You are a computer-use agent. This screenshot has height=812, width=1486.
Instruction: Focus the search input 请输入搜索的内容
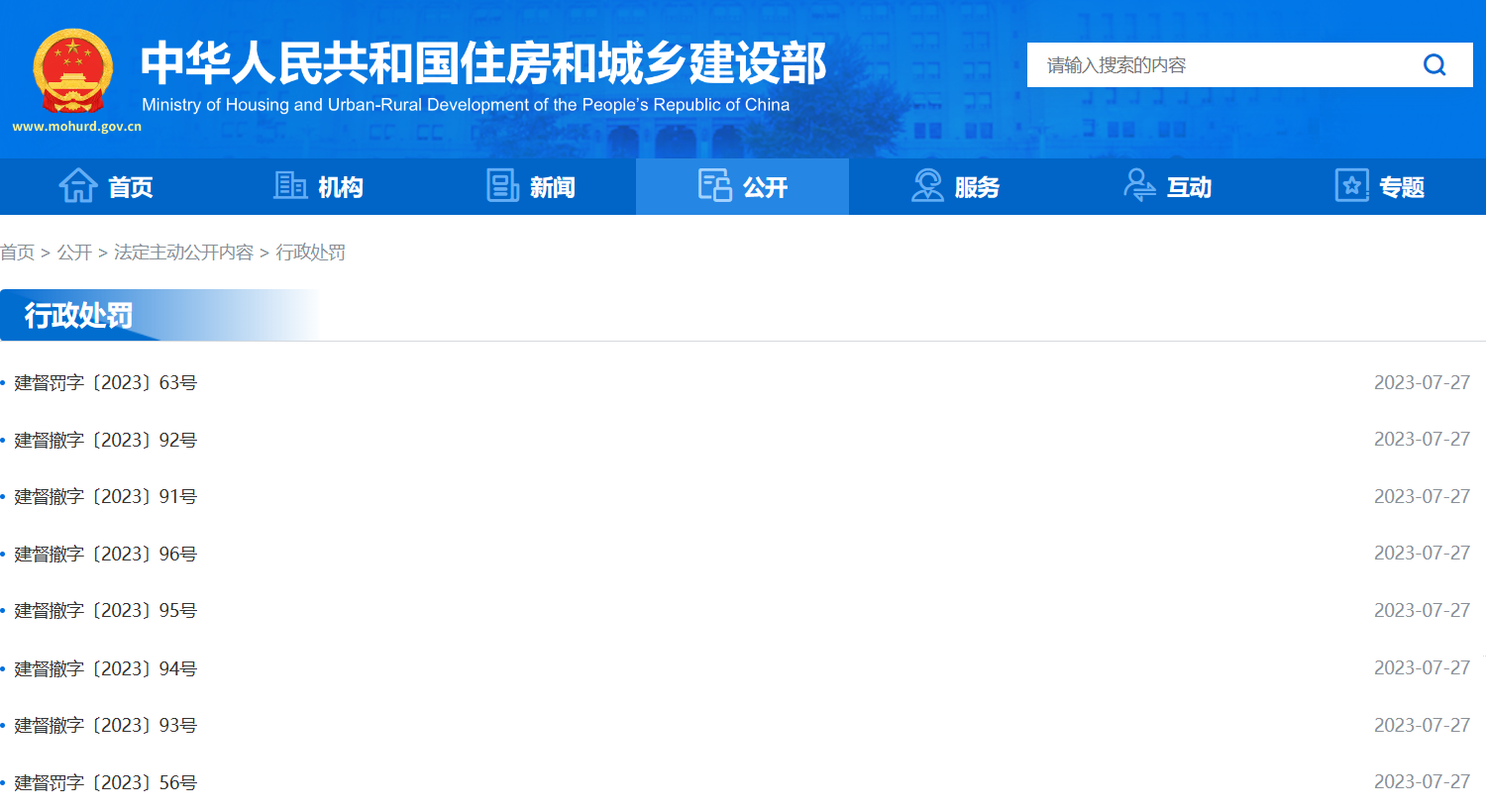coord(1223,65)
